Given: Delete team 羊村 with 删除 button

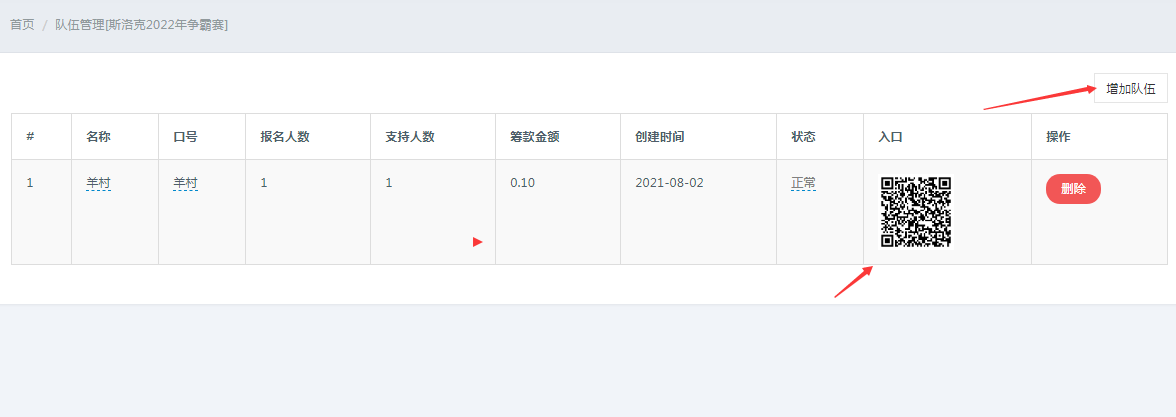Looking at the screenshot, I should tap(1073, 189).
